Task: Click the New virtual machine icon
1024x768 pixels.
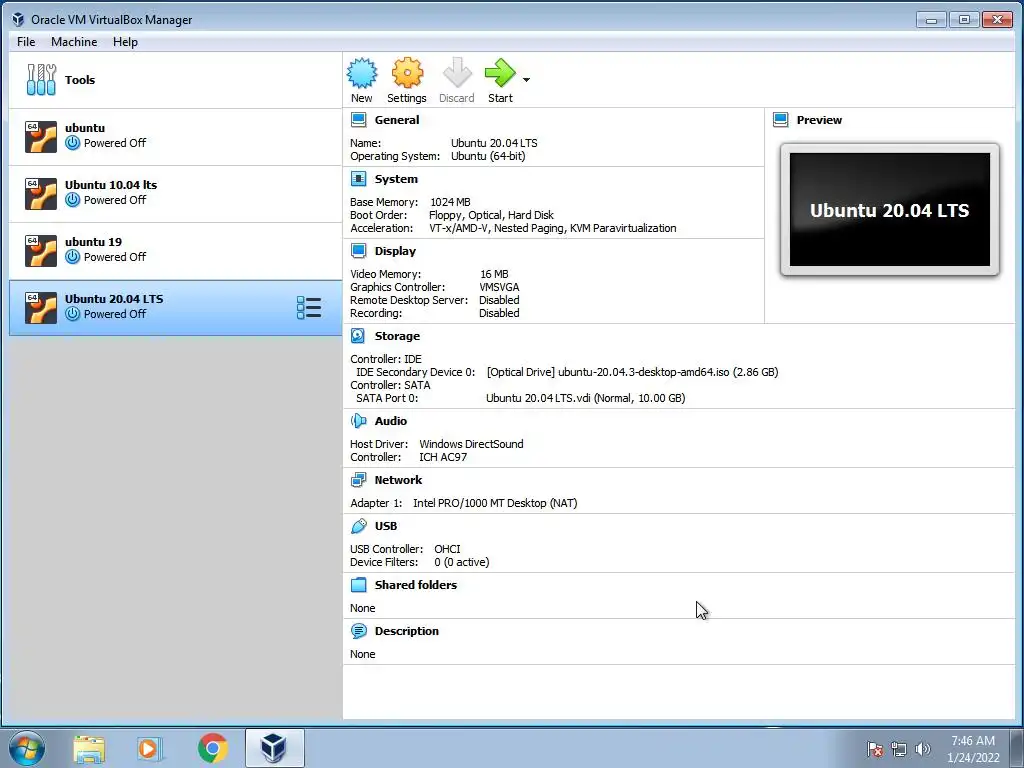Action: (362, 72)
